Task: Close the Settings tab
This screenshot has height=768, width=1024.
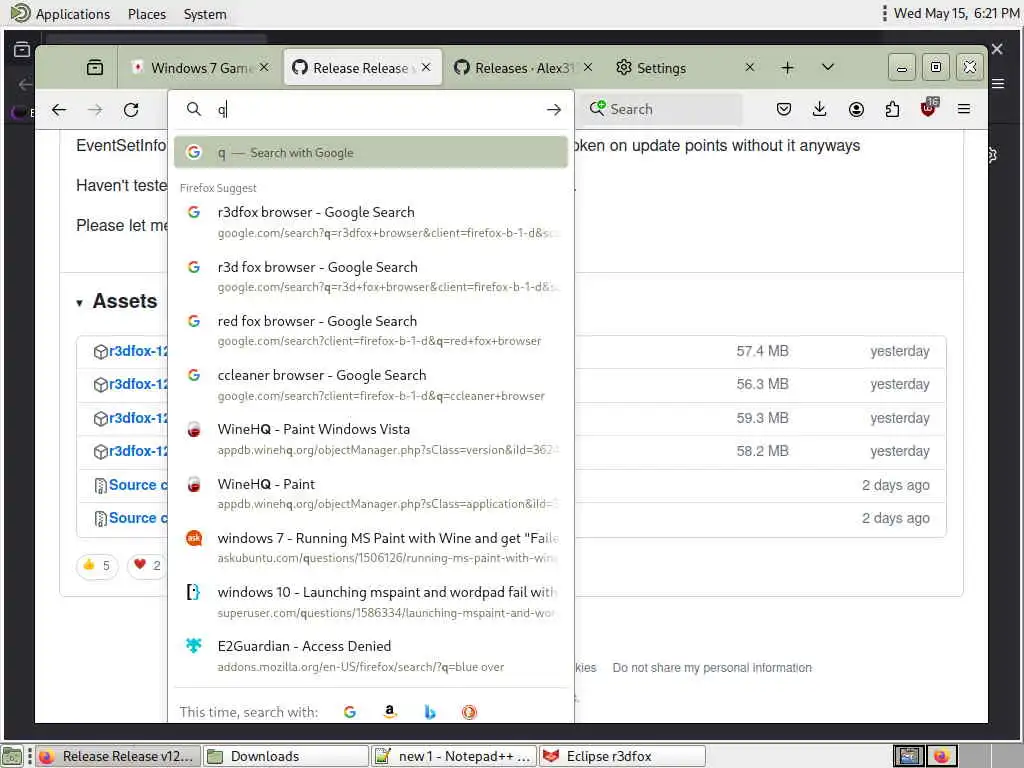Action: click(750, 67)
